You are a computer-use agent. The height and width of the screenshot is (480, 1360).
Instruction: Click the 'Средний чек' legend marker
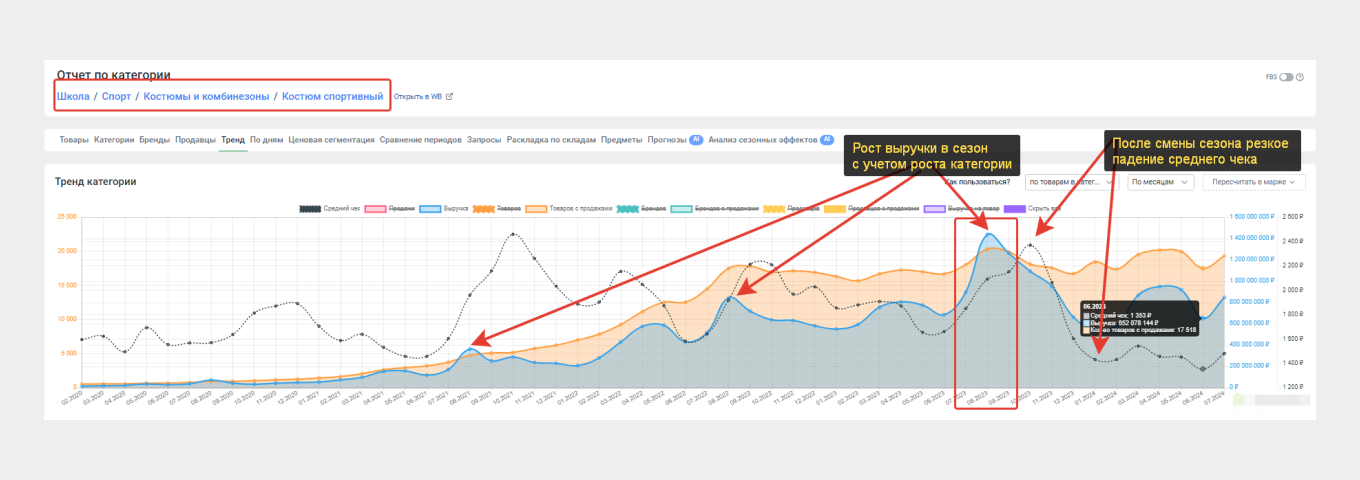point(310,208)
